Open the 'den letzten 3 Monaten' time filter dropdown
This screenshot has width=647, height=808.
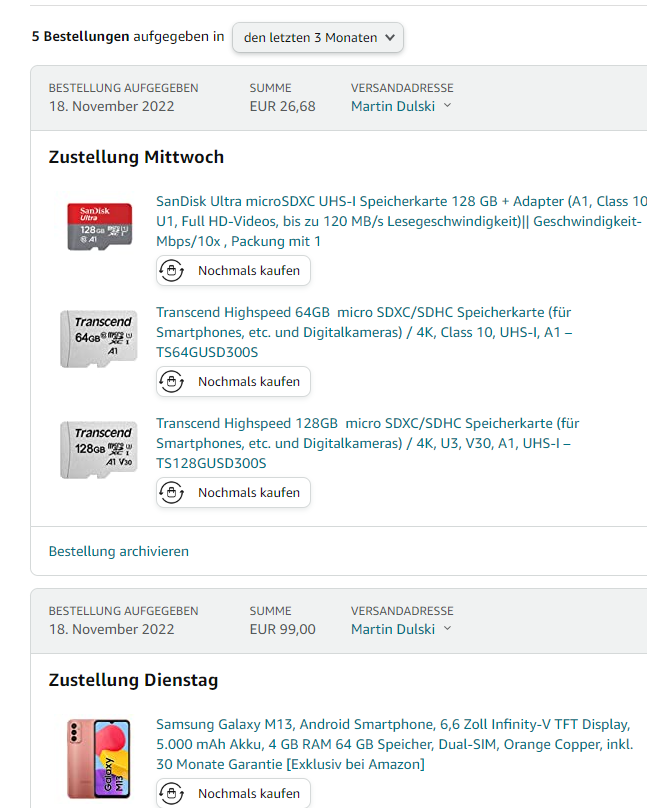[x=318, y=37]
